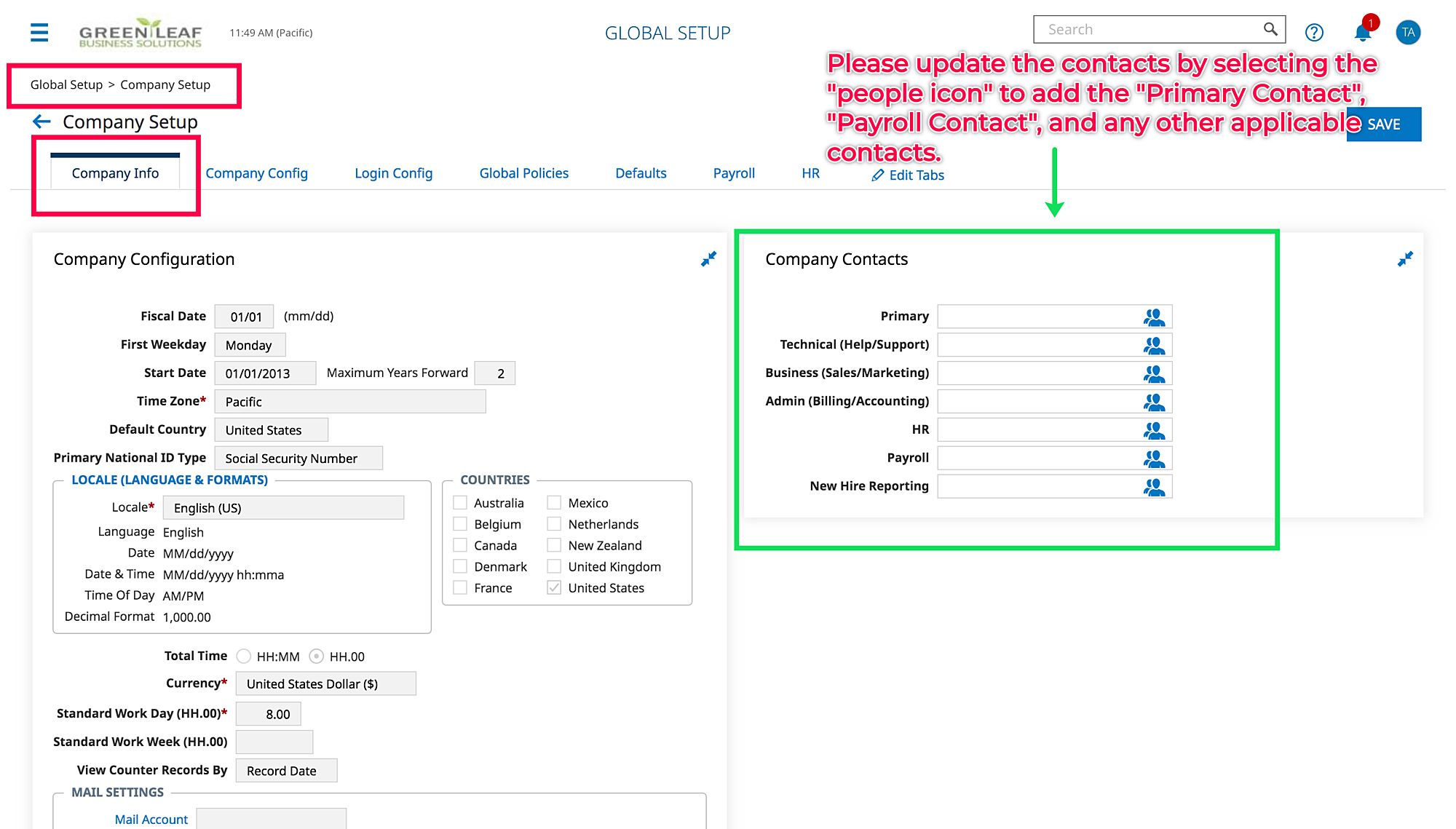
Task: Open the notifications bell
Action: pyautogui.click(x=1362, y=32)
